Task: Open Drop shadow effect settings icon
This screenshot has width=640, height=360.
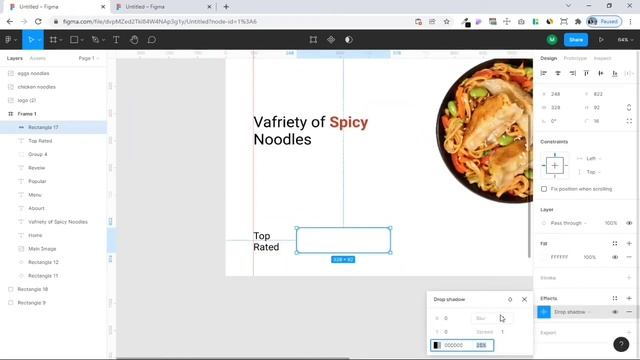Action: pos(544,312)
